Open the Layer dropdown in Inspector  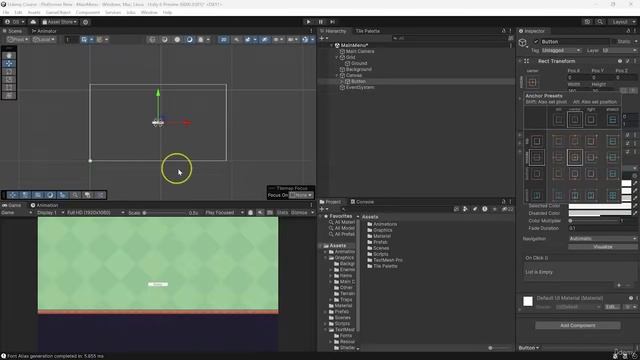pyautogui.click(x=619, y=51)
